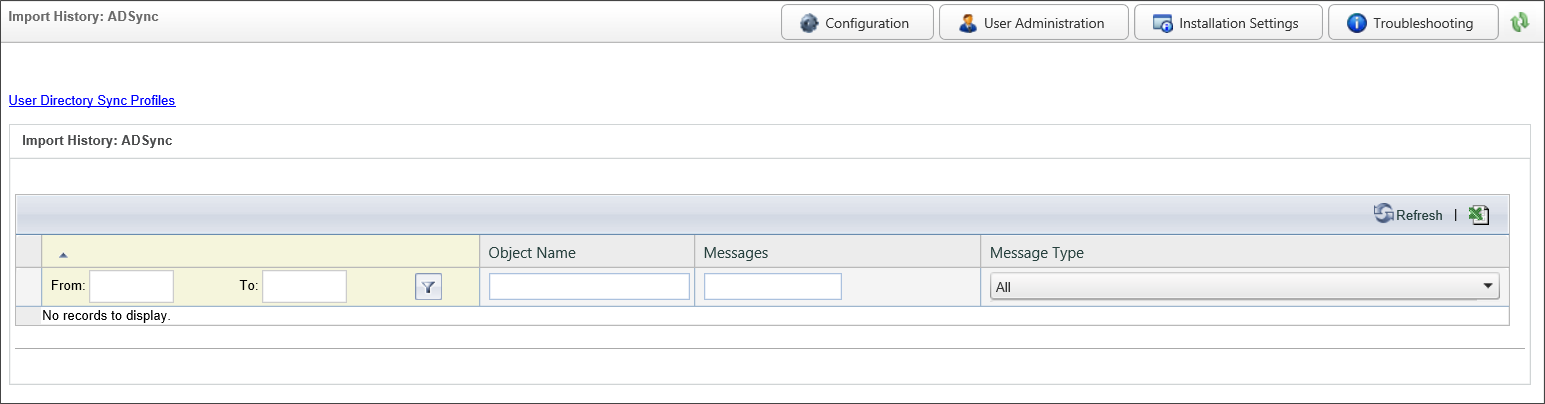The width and height of the screenshot is (1545, 404).
Task: Open the Configuration section
Action: (x=856, y=23)
